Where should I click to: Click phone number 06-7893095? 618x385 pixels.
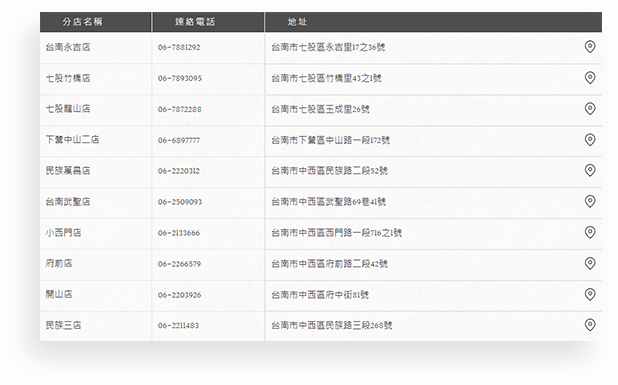pos(180,78)
